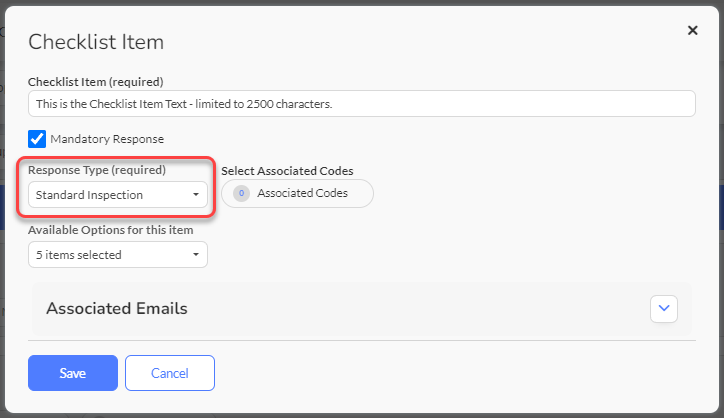
Task: Click the blue checkmark icon
Action: 37,139
